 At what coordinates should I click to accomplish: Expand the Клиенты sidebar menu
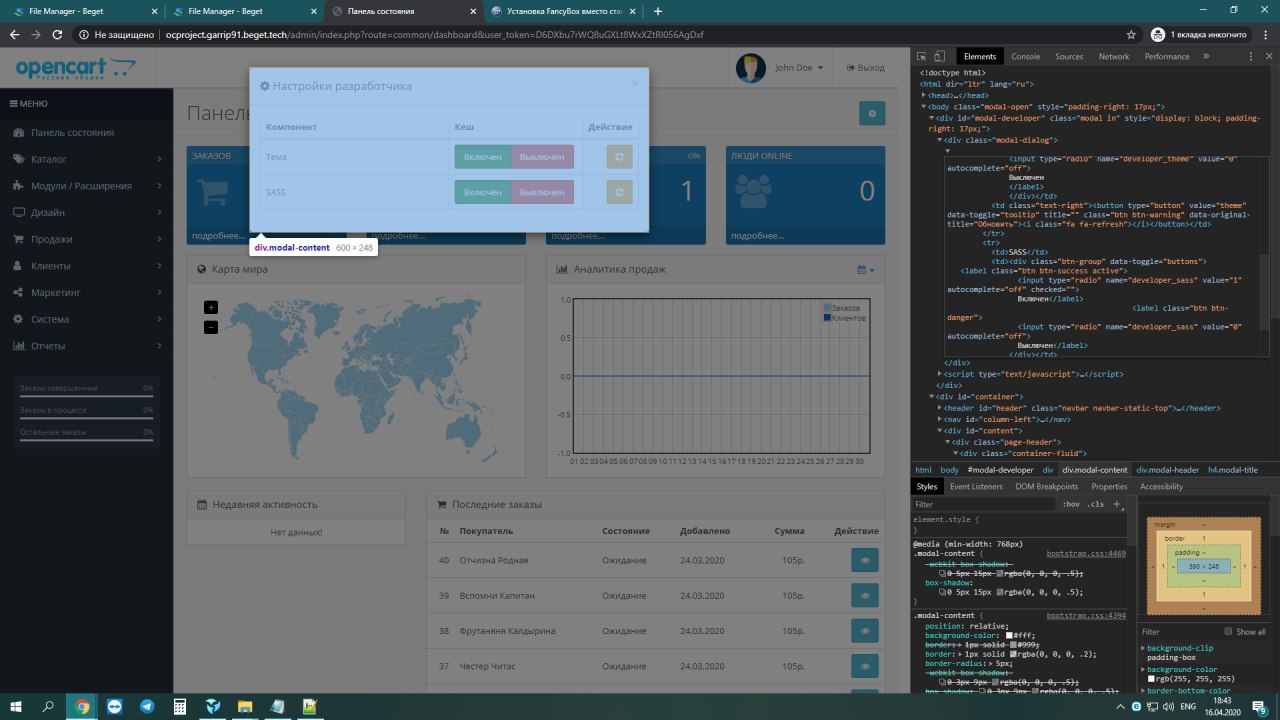click(x=86, y=266)
